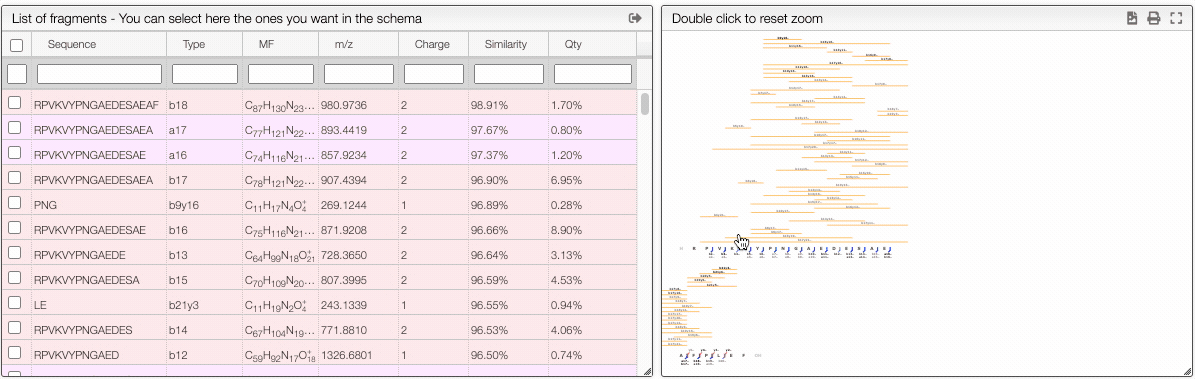1195x379 pixels.
Task: Click the fragments table vertical scrollbar
Action: pos(645,104)
